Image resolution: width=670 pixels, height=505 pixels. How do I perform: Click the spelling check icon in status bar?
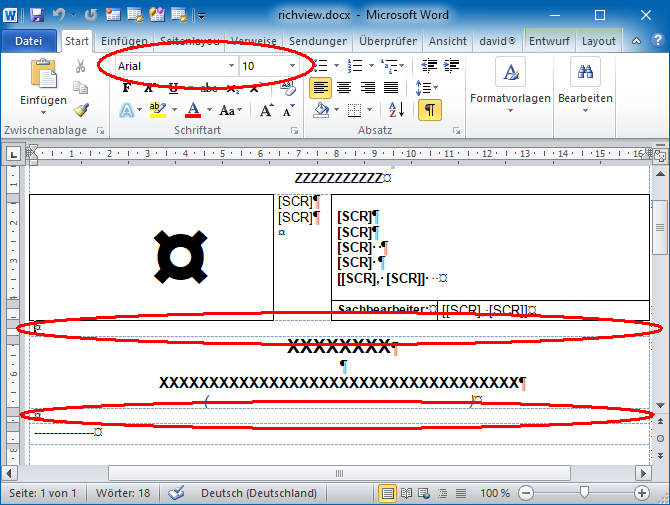176,493
